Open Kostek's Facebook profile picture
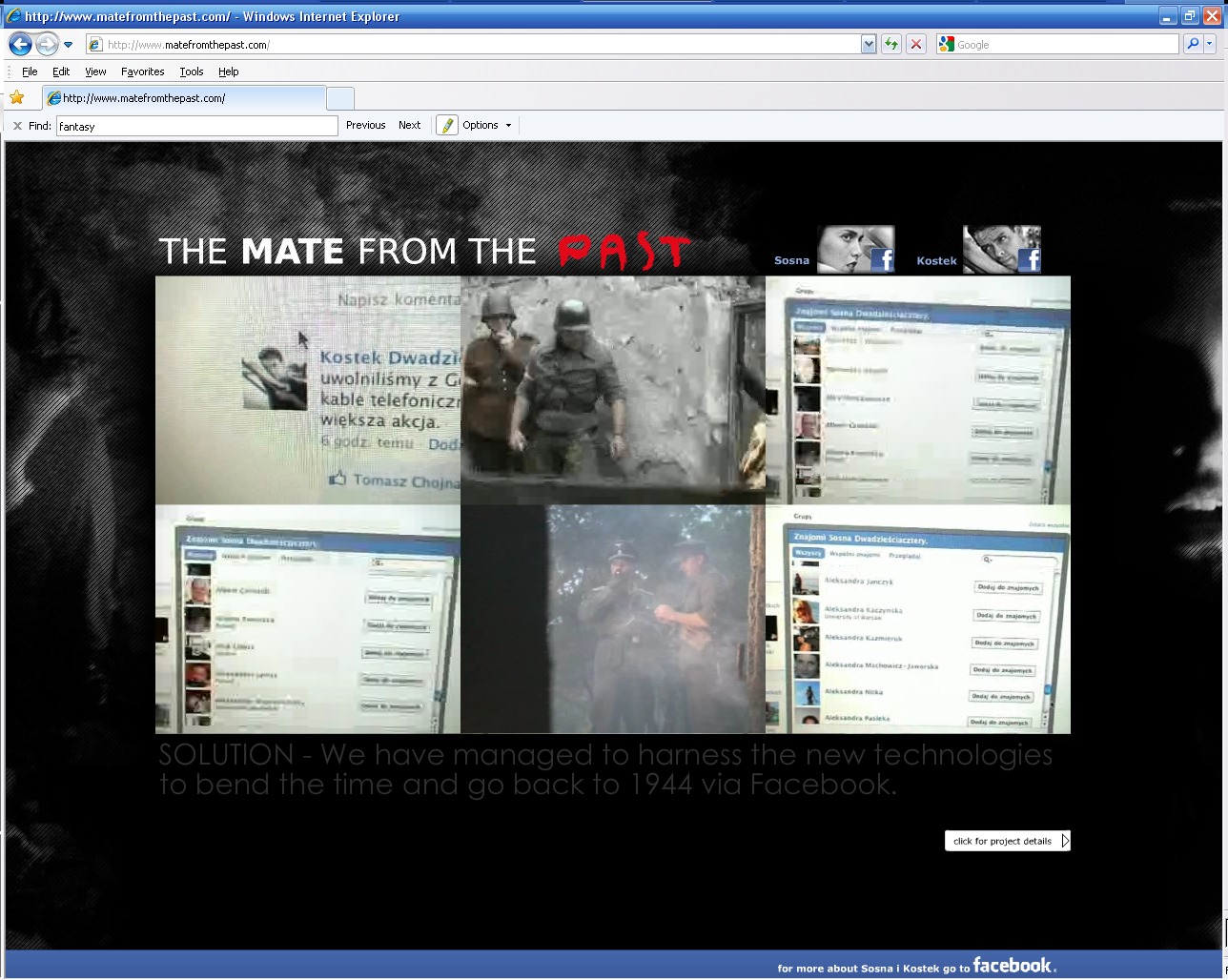 [1001, 250]
